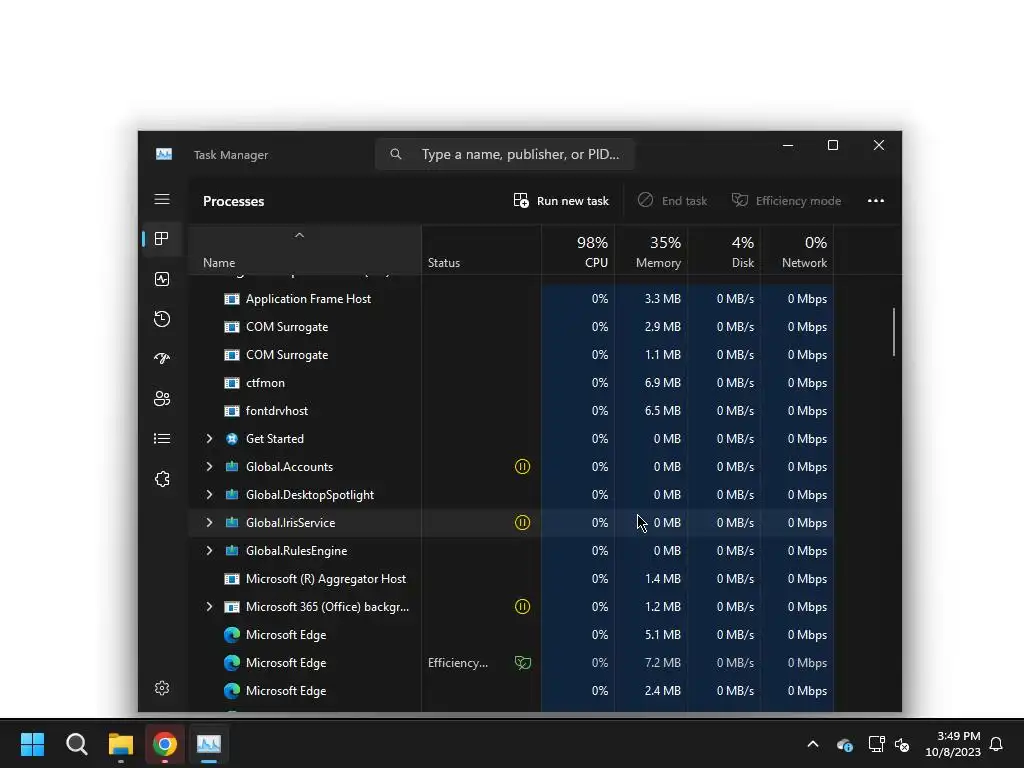Expand the Microsoft 365 (Office) background group

click(209, 607)
